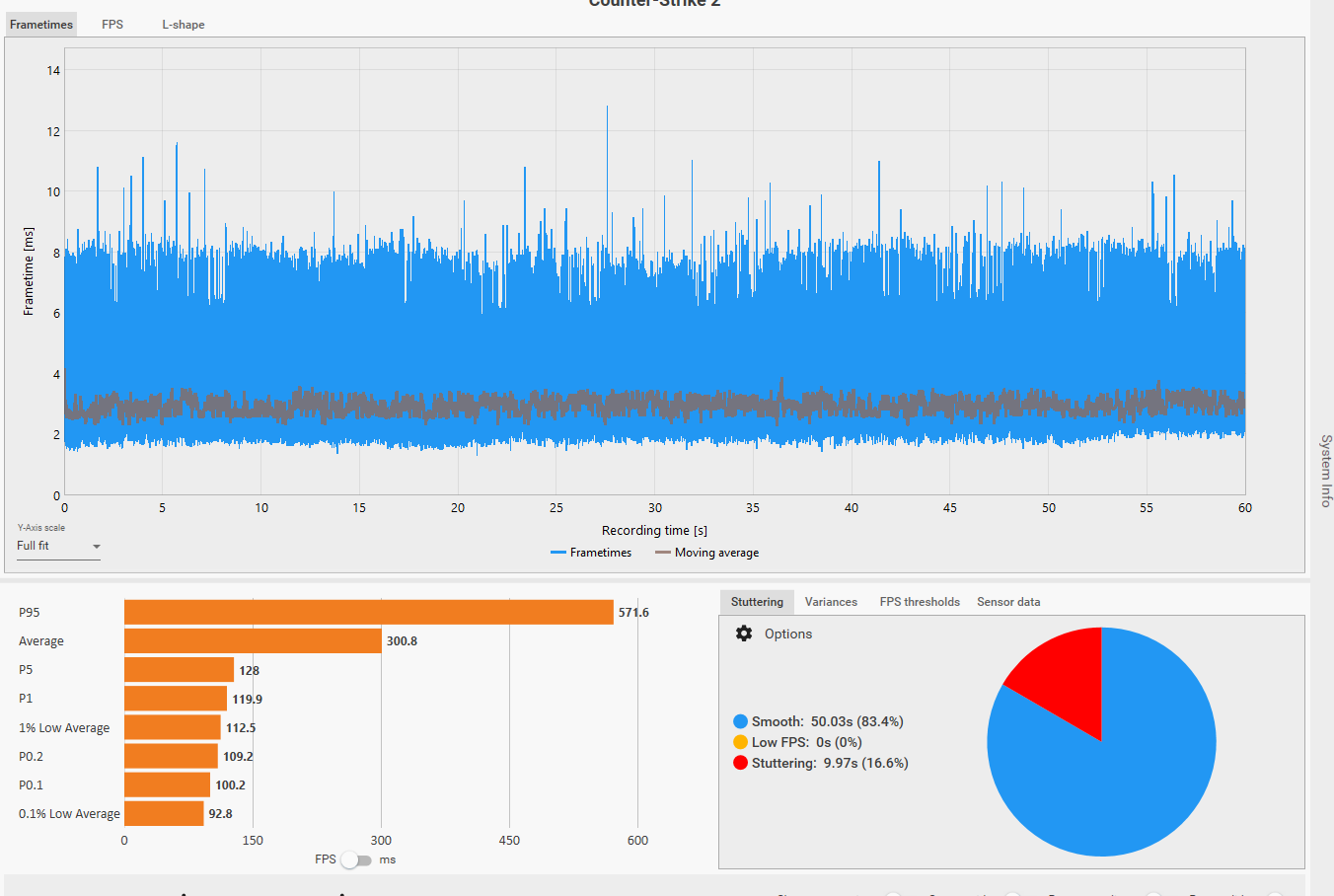Show the FPS thresholds tab

pos(920,602)
